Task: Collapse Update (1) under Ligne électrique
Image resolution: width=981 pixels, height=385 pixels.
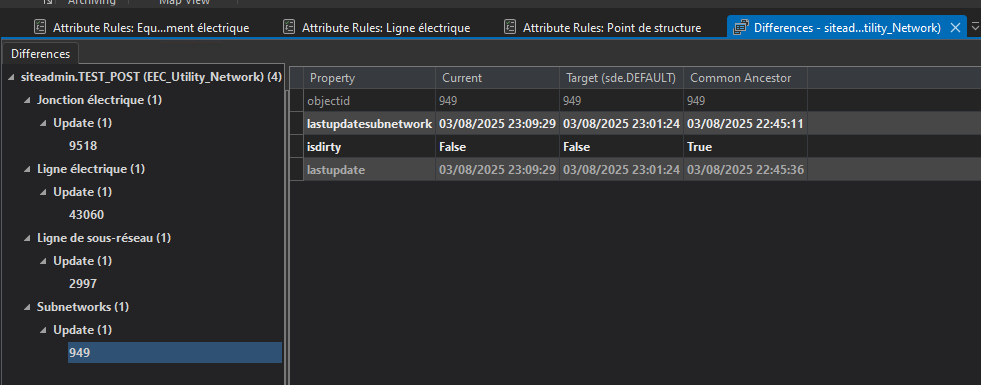Action: coord(43,192)
